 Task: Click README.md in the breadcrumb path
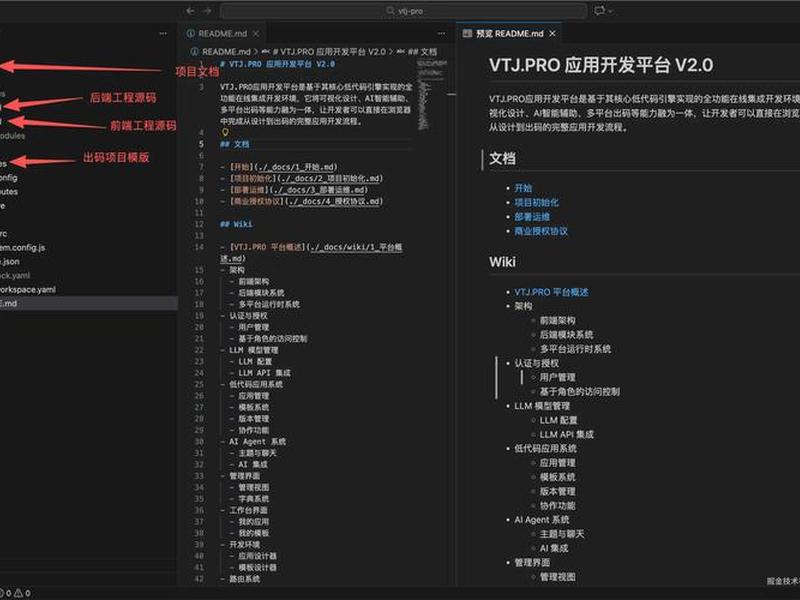(226, 52)
